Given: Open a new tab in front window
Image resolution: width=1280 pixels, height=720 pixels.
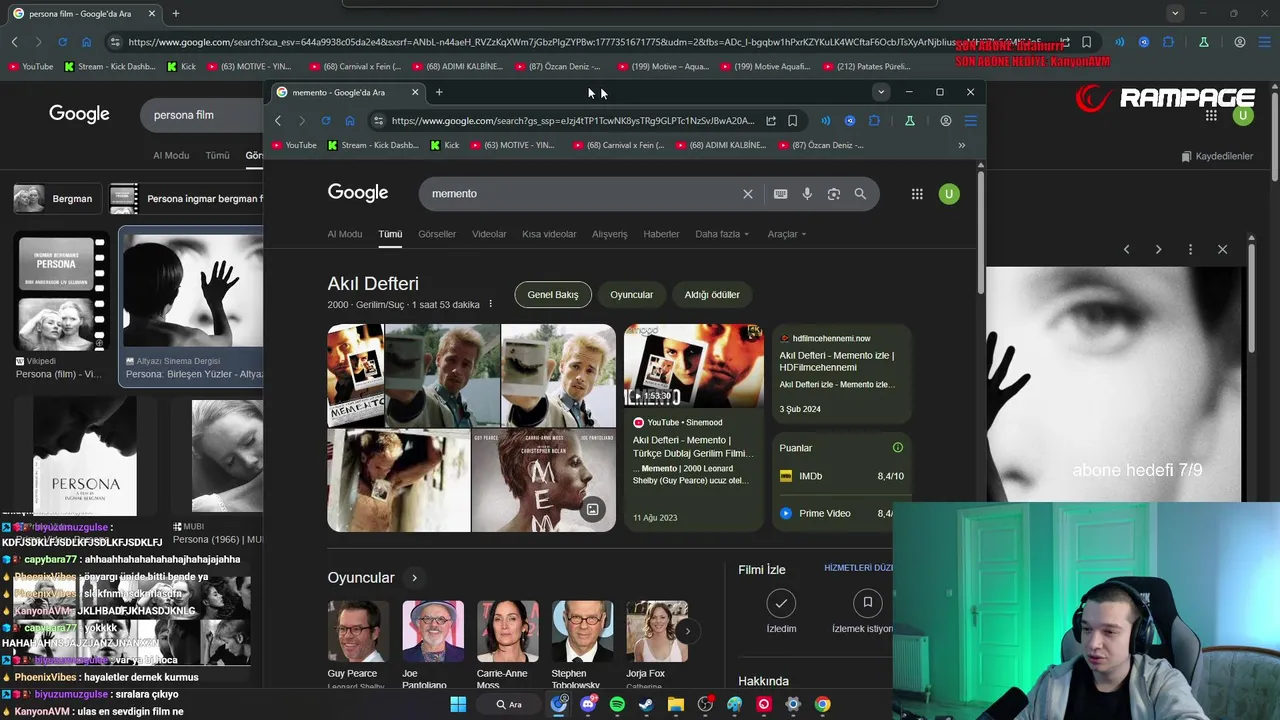Looking at the screenshot, I should [x=439, y=92].
